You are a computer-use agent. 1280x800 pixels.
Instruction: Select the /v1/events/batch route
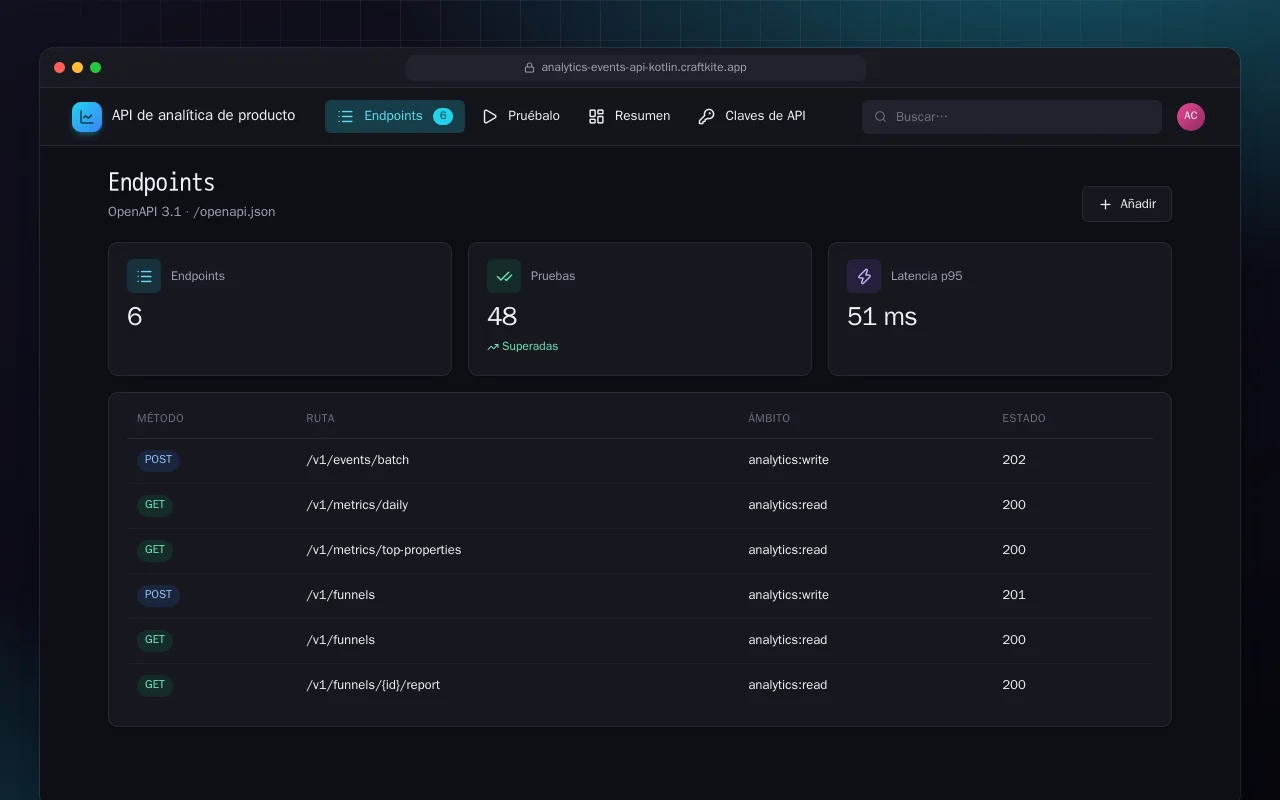(x=358, y=460)
